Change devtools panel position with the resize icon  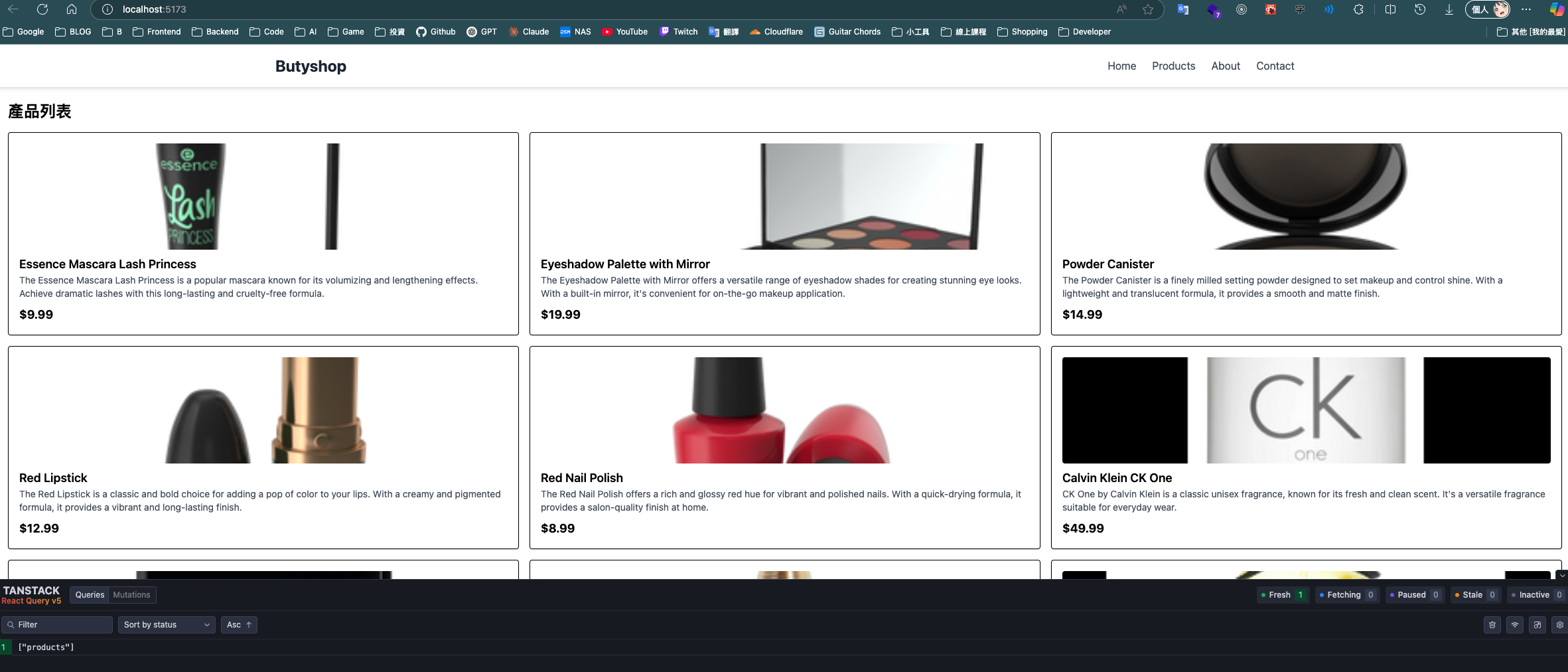(1537, 625)
